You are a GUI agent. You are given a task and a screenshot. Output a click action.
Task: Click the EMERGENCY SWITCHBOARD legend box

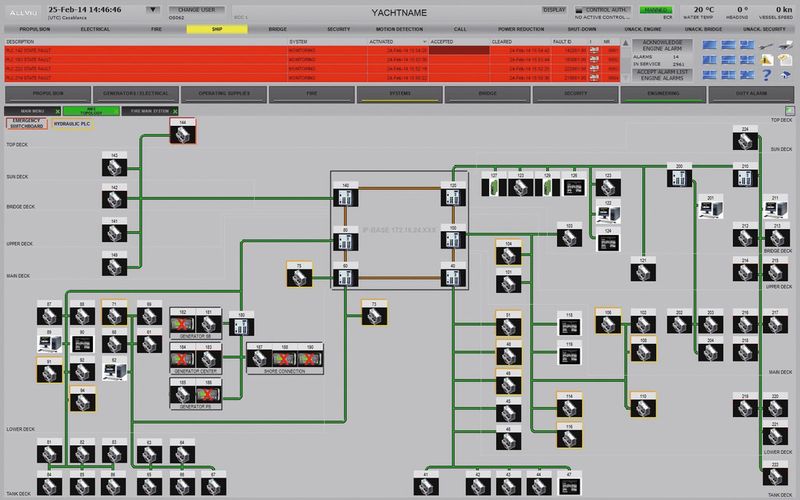coord(27,123)
